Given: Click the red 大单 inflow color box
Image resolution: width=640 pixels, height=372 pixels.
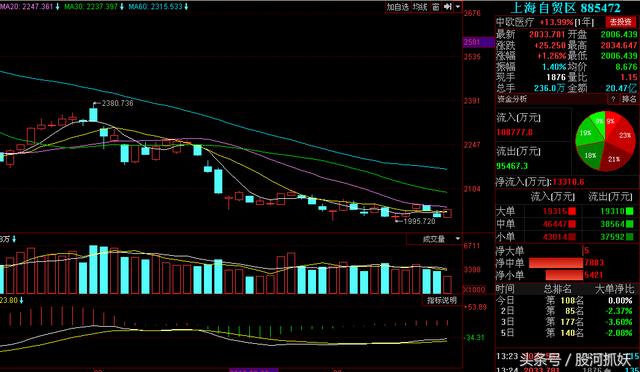Looking at the screenshot, I should coord(572,211).
